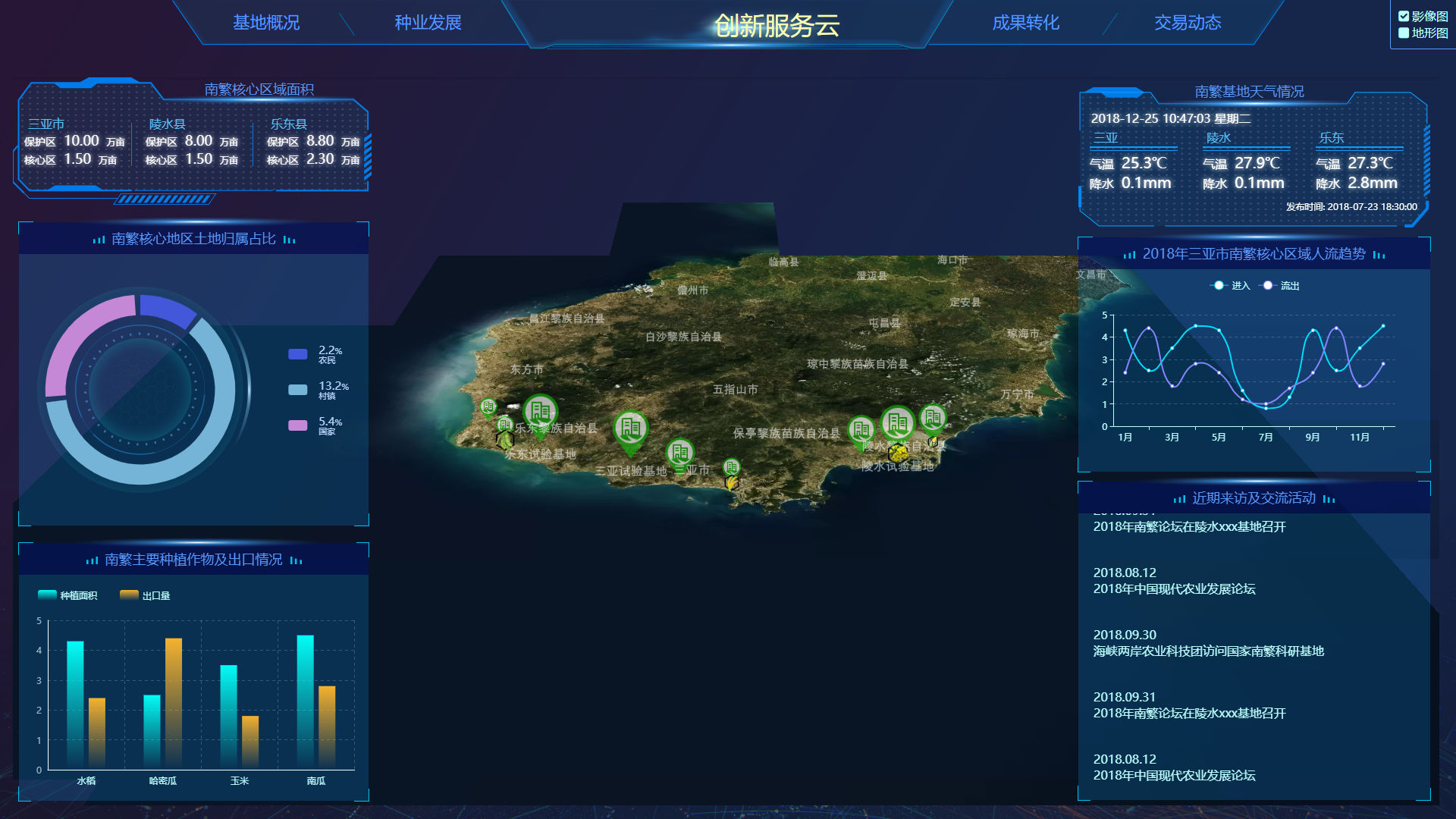Select the large building pin above the 乐东黎族自治县 label
Viewport: 1456px width, 819px height.
tap(541, 413)
